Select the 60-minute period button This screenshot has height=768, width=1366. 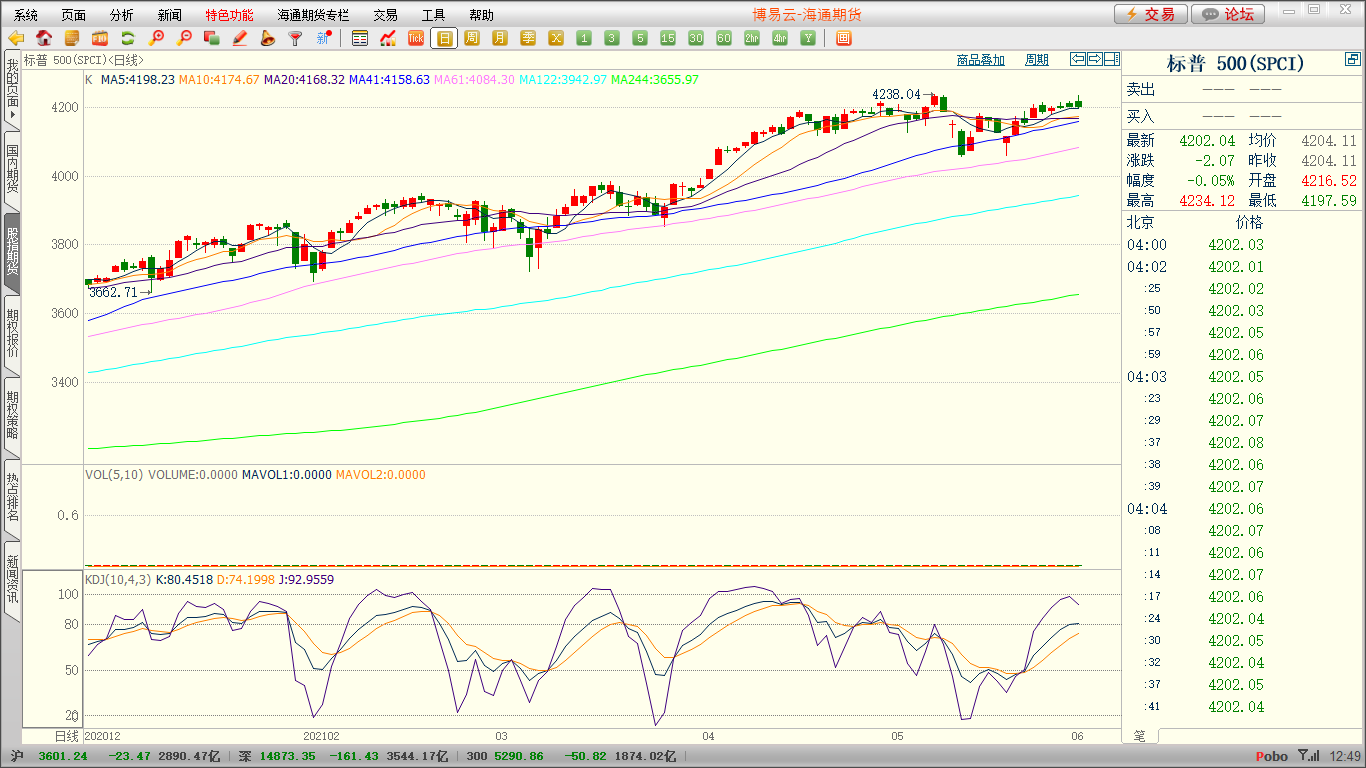pyautogui.click(x=724, y=38)
